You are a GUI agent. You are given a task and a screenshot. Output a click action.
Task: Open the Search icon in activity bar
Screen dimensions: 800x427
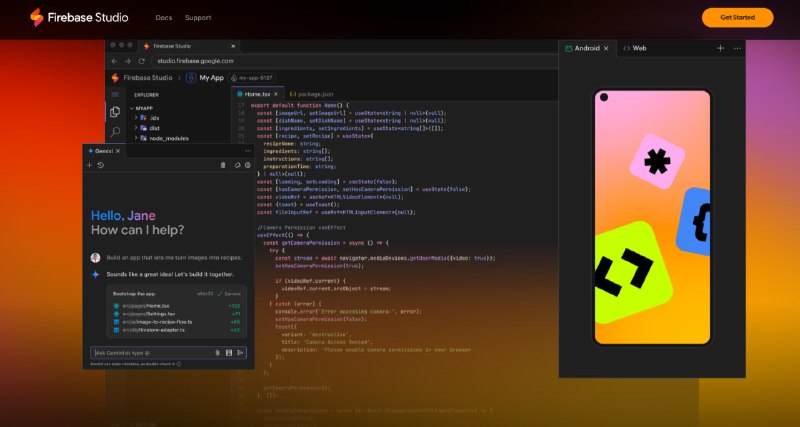point(115,132)
